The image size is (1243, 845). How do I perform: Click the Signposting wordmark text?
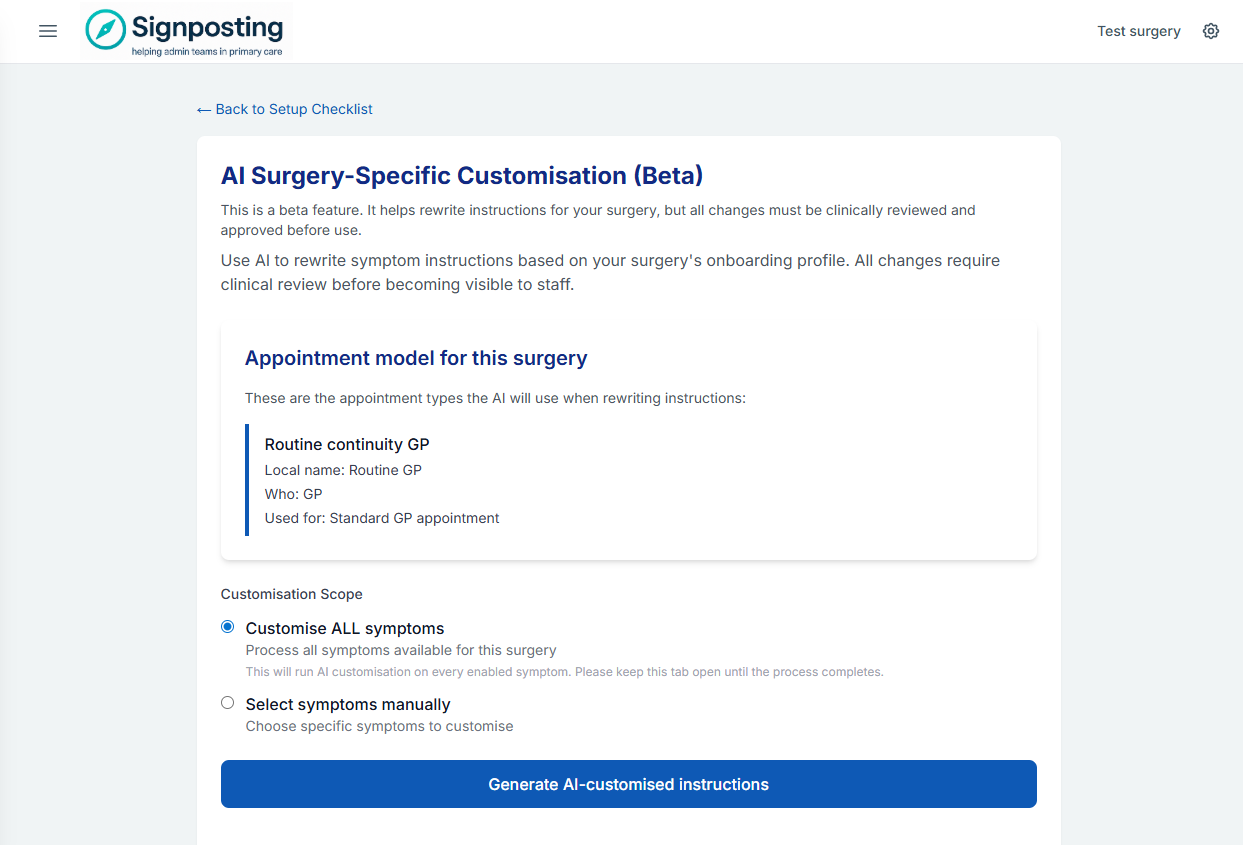click(207, 27)
